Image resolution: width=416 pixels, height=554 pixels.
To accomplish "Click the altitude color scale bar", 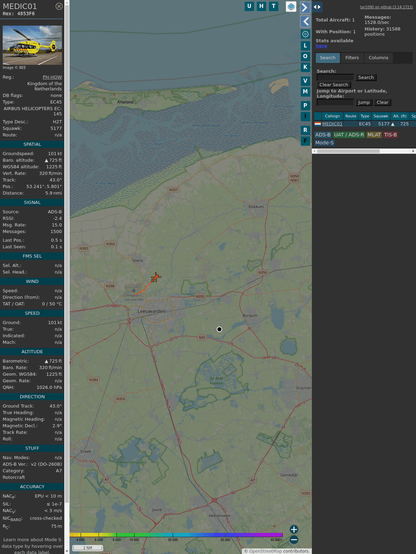I will coord(176,535).
